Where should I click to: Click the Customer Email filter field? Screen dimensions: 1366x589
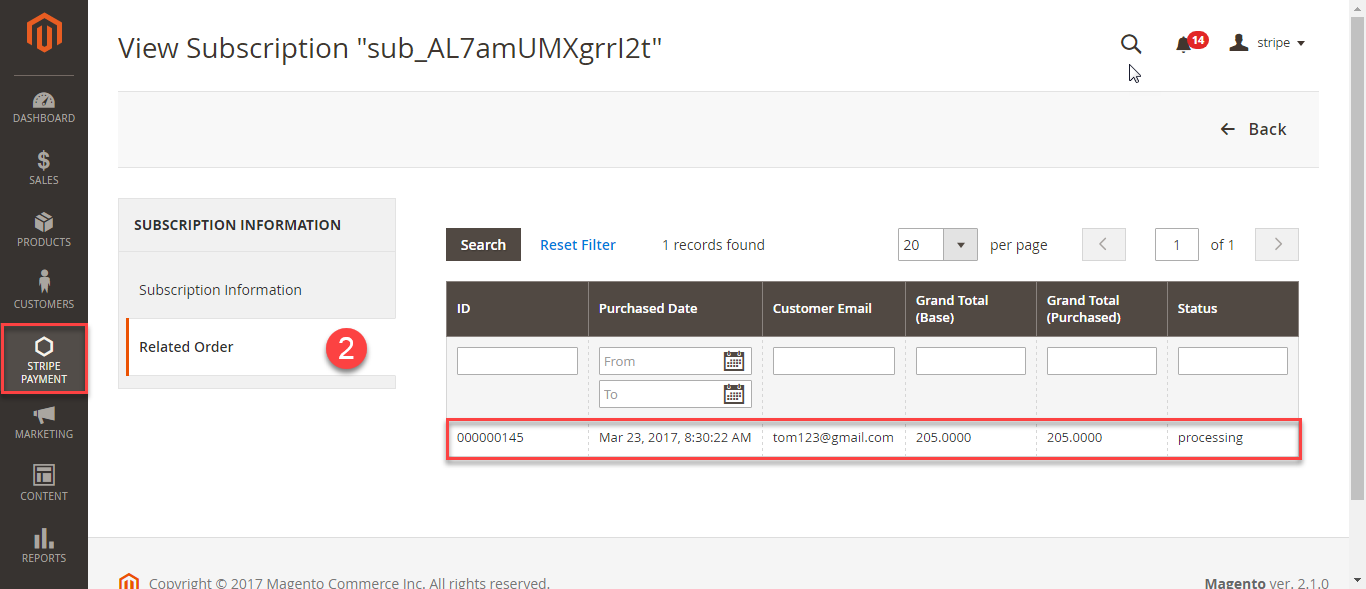point(833,361)
